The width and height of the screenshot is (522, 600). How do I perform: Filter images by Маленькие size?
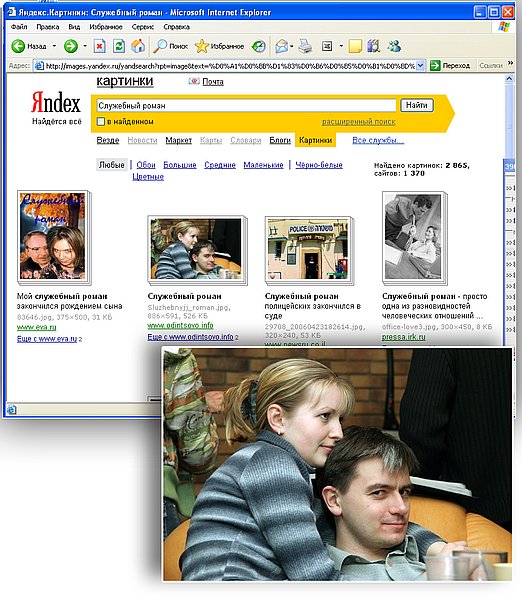point(263,165)
